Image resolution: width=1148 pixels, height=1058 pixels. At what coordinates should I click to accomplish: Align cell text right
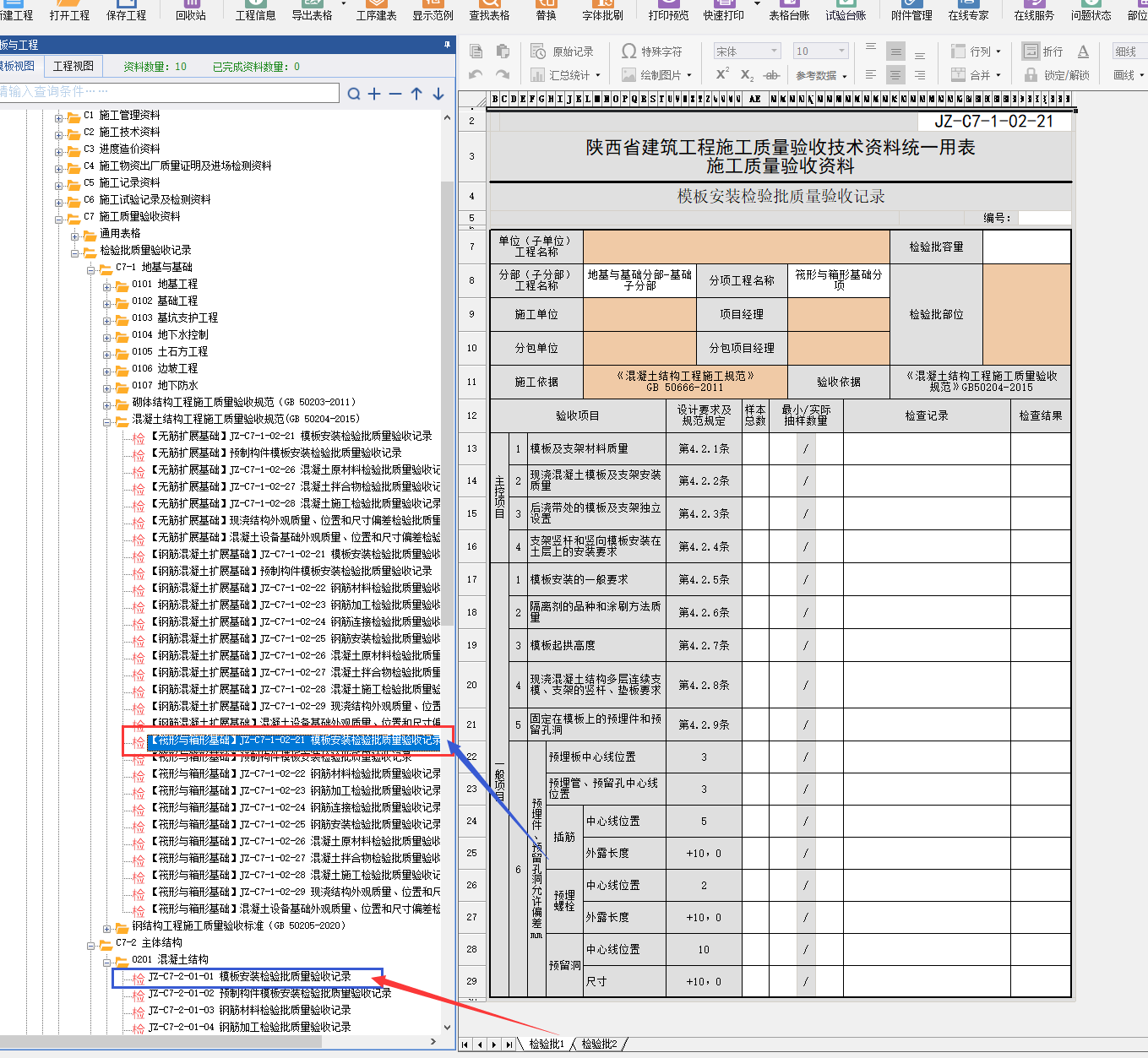click(920, 75)
